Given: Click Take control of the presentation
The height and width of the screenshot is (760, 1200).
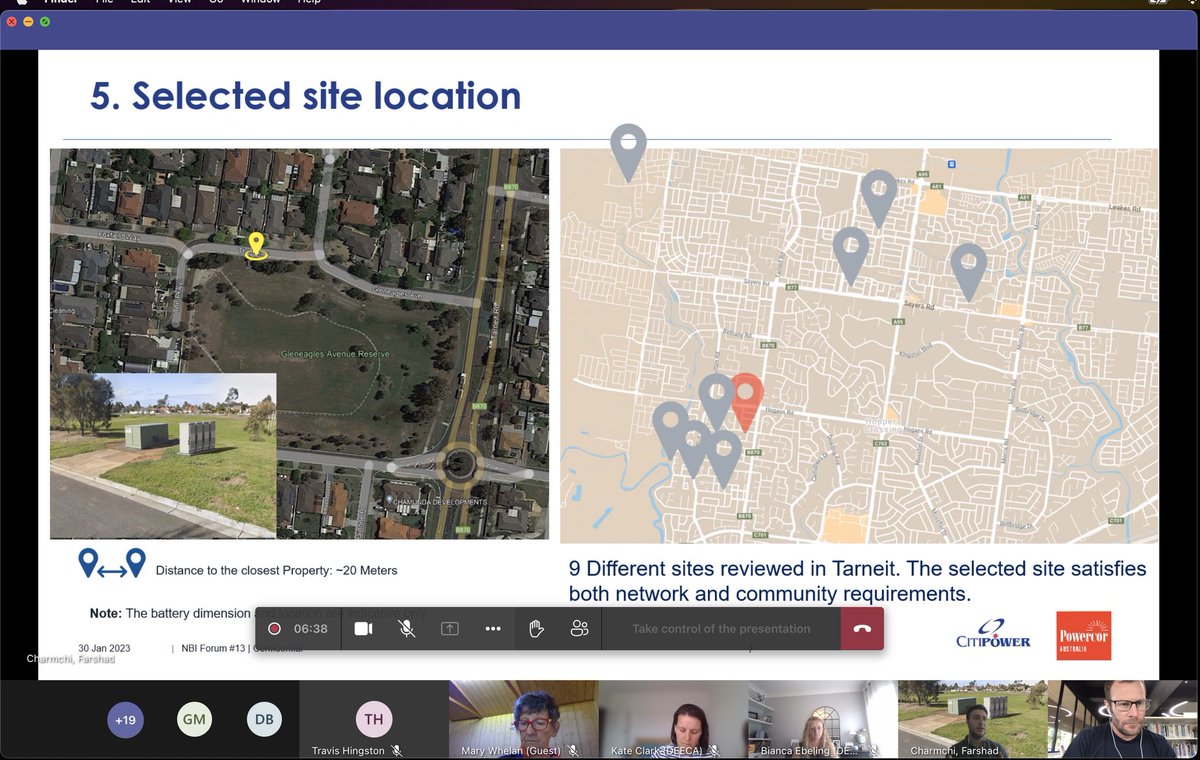Looking at the screenshot, I should pos(721,629).
